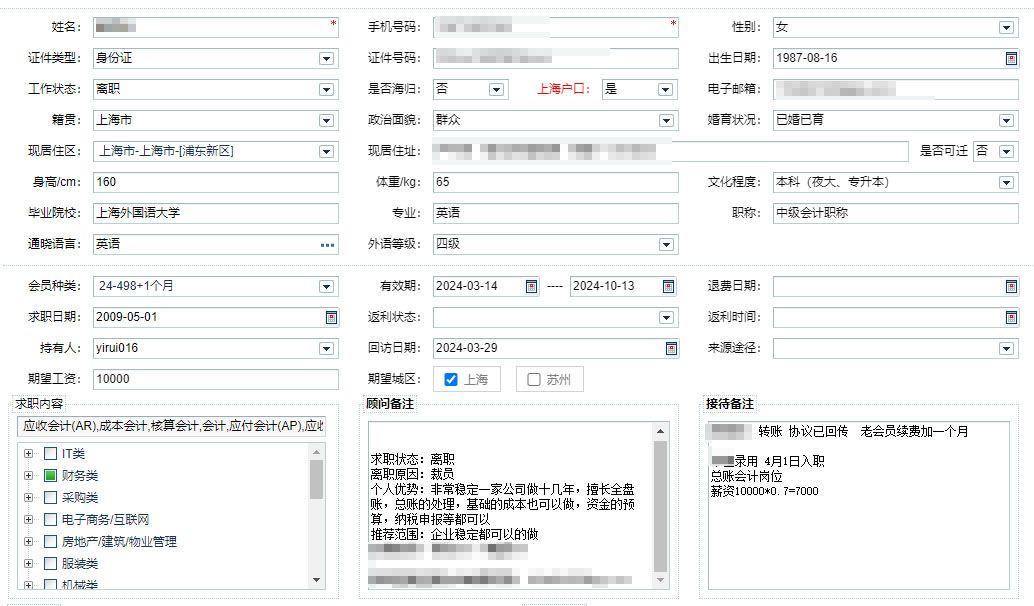Click the 离职原因：裁员 line in 顾问备注
Viewport: 1034px width, 606px height.
[412, 474]
